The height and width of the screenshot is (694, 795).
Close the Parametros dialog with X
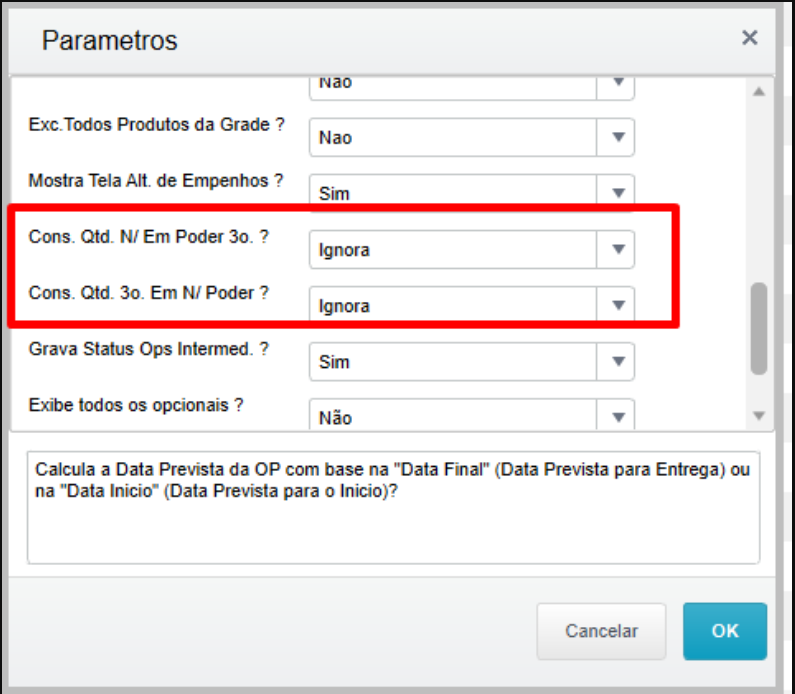[x=749, y=38]
